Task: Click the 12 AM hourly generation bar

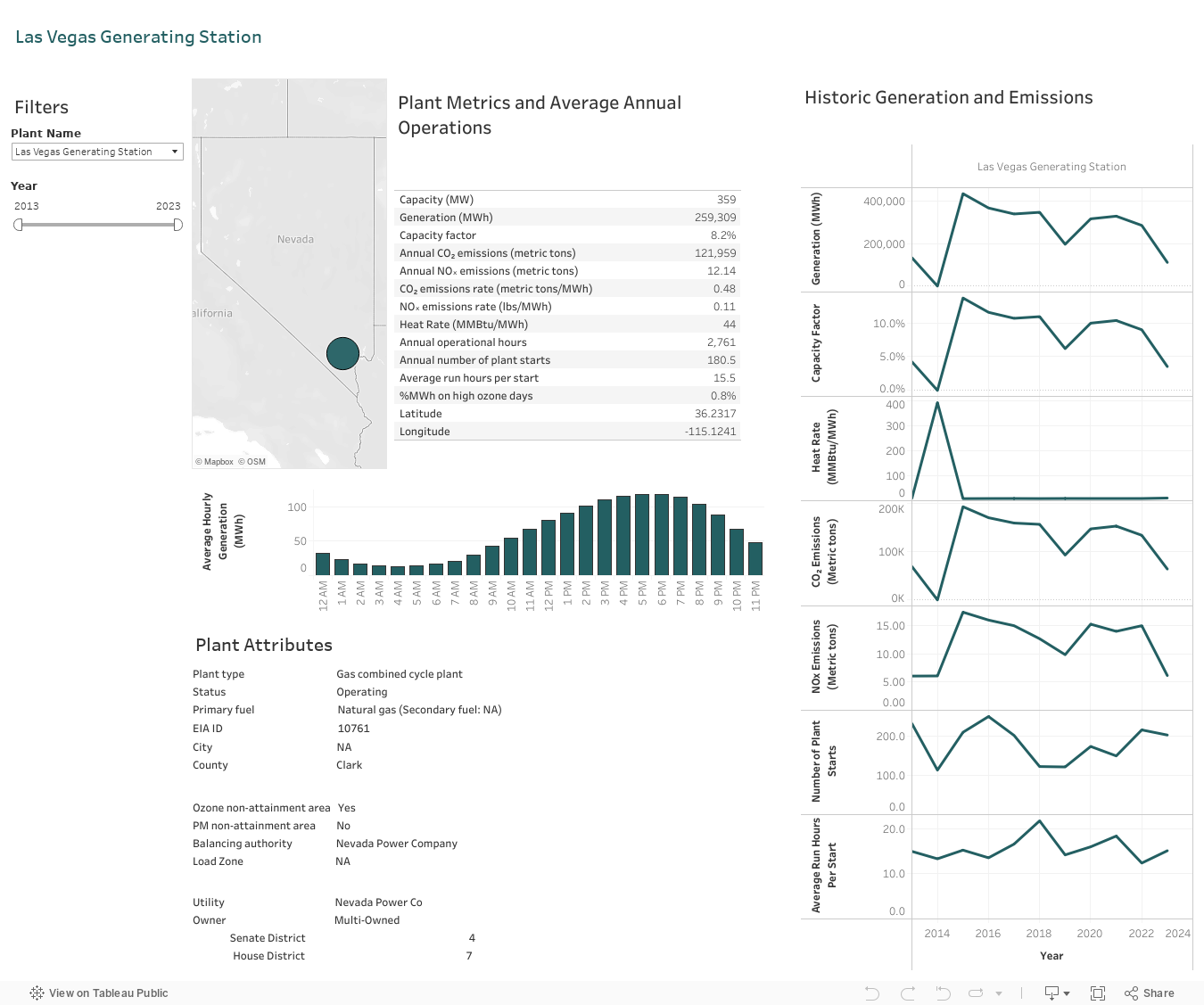Action: pyautogui.click(x=323, y=564)
